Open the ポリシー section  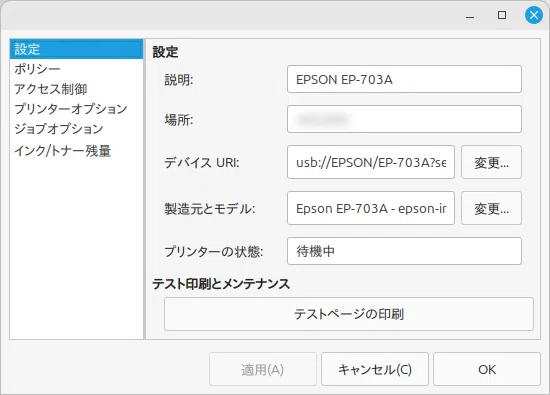pyautogui.click(x=76, y=69)
